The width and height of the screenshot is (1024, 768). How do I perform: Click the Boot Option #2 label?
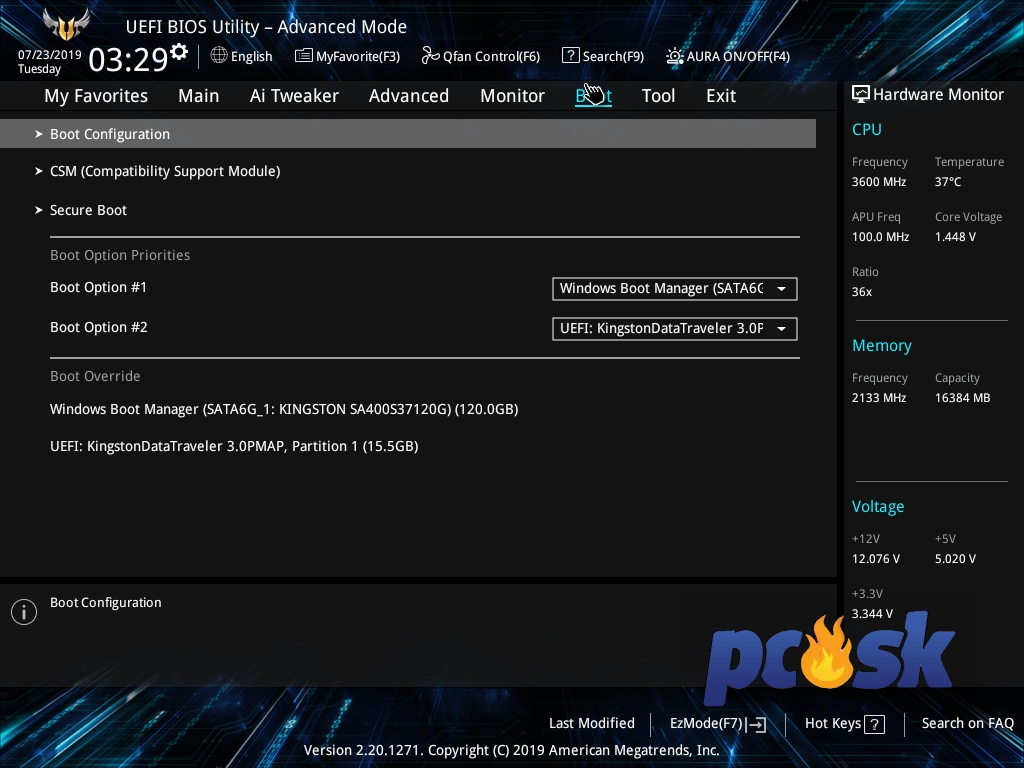point(99,327)
